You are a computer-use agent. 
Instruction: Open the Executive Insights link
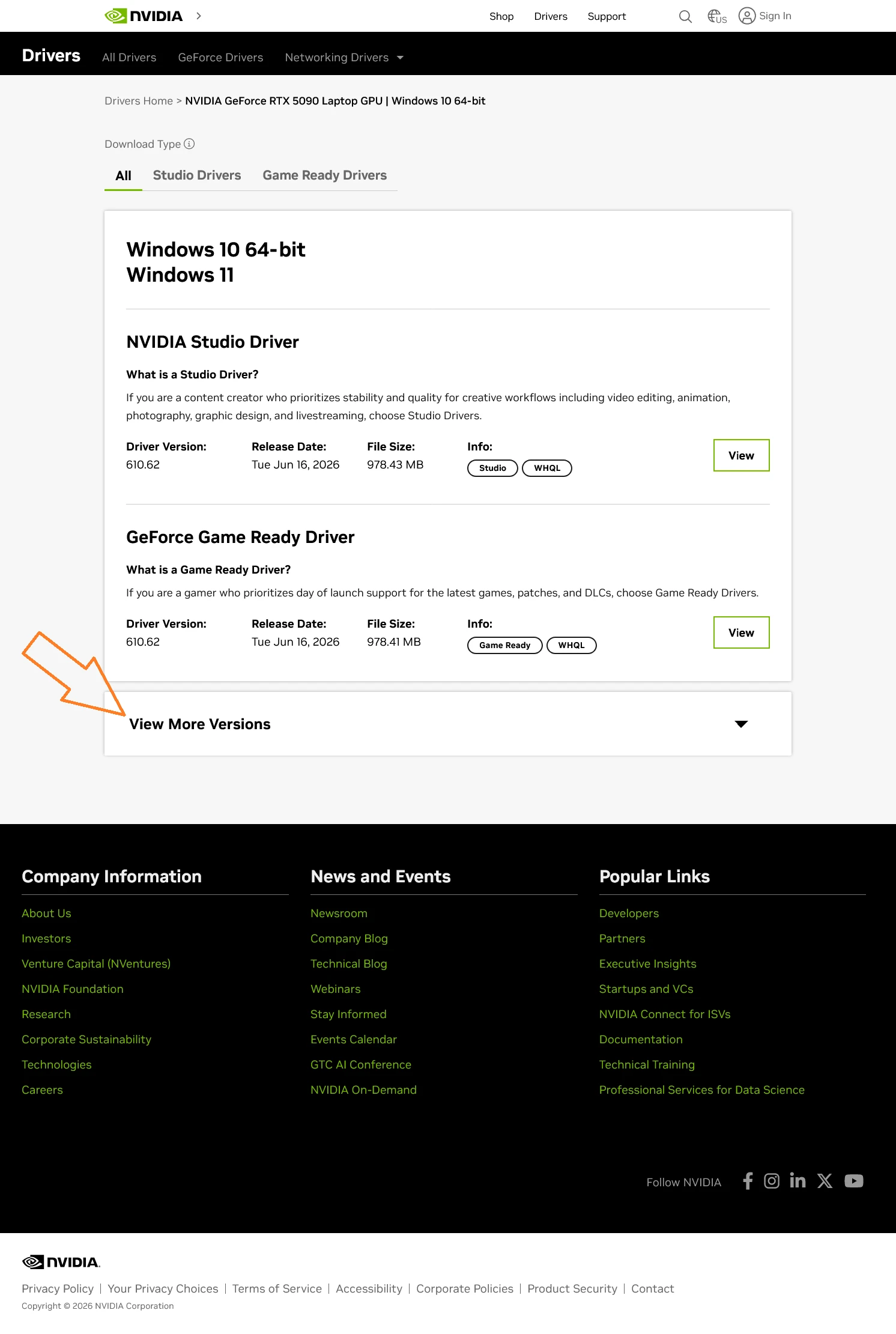click(x=647, y=963)
